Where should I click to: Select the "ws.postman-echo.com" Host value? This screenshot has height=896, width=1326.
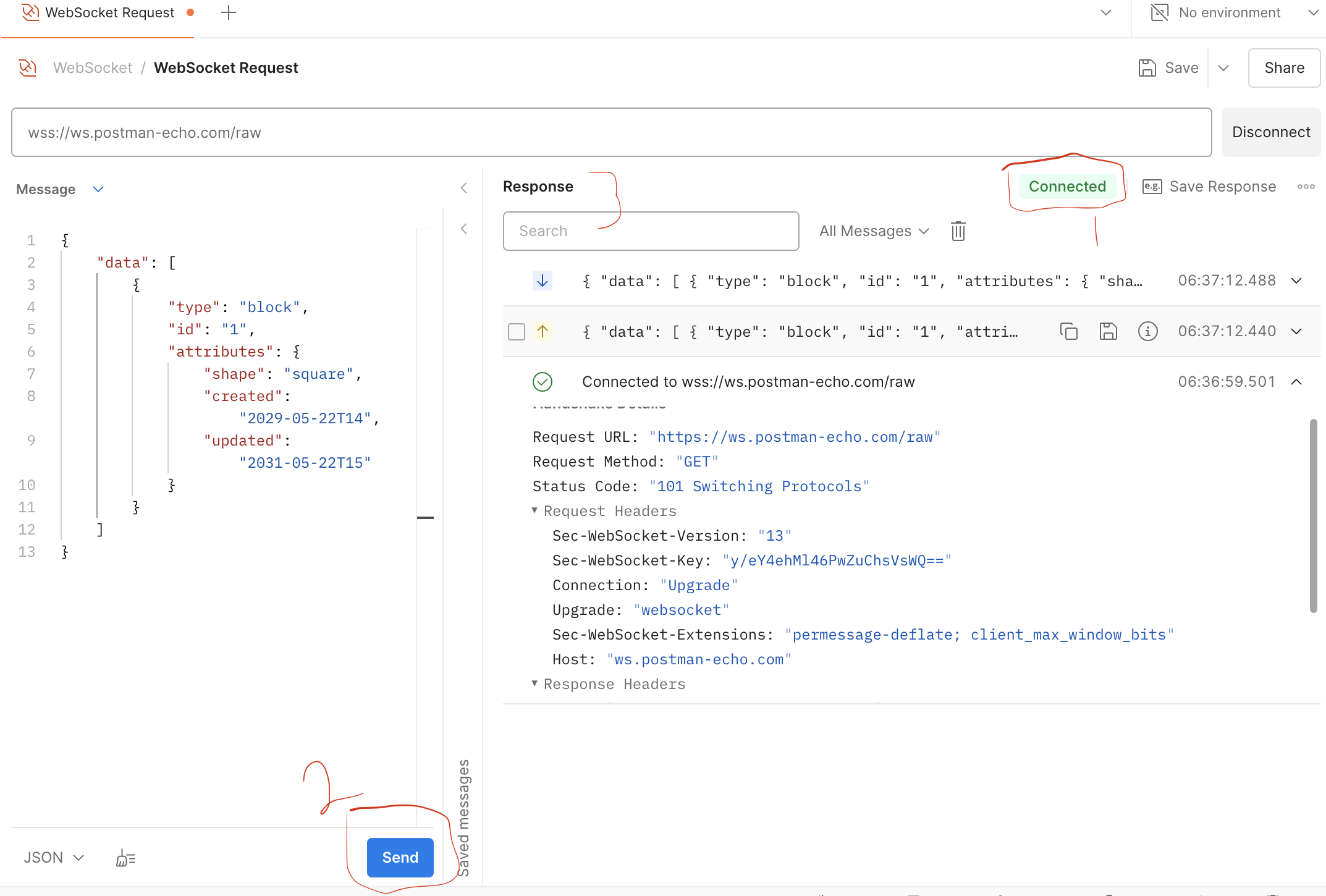(699, 659)
